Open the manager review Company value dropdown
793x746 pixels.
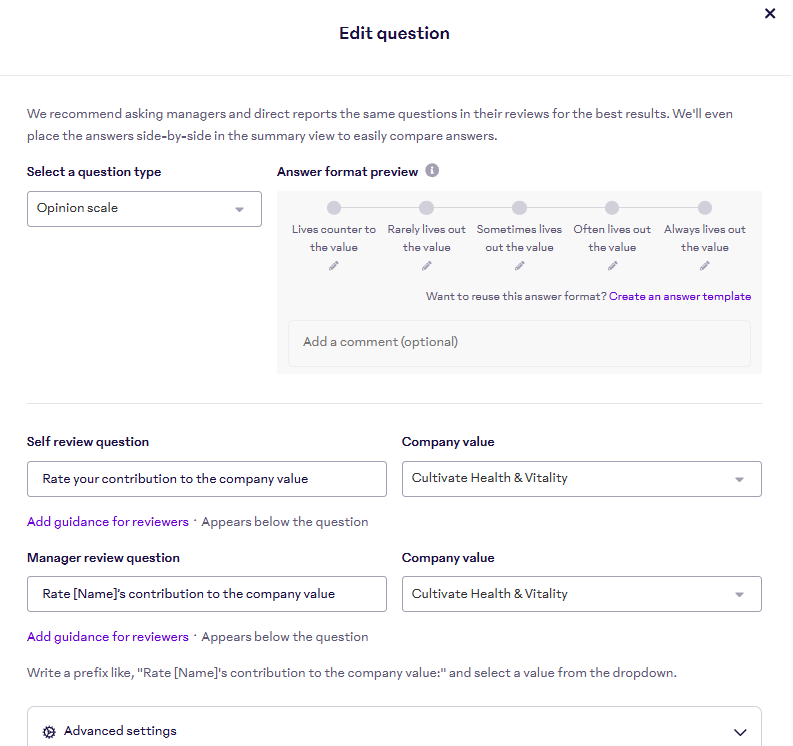pos(581,594)
